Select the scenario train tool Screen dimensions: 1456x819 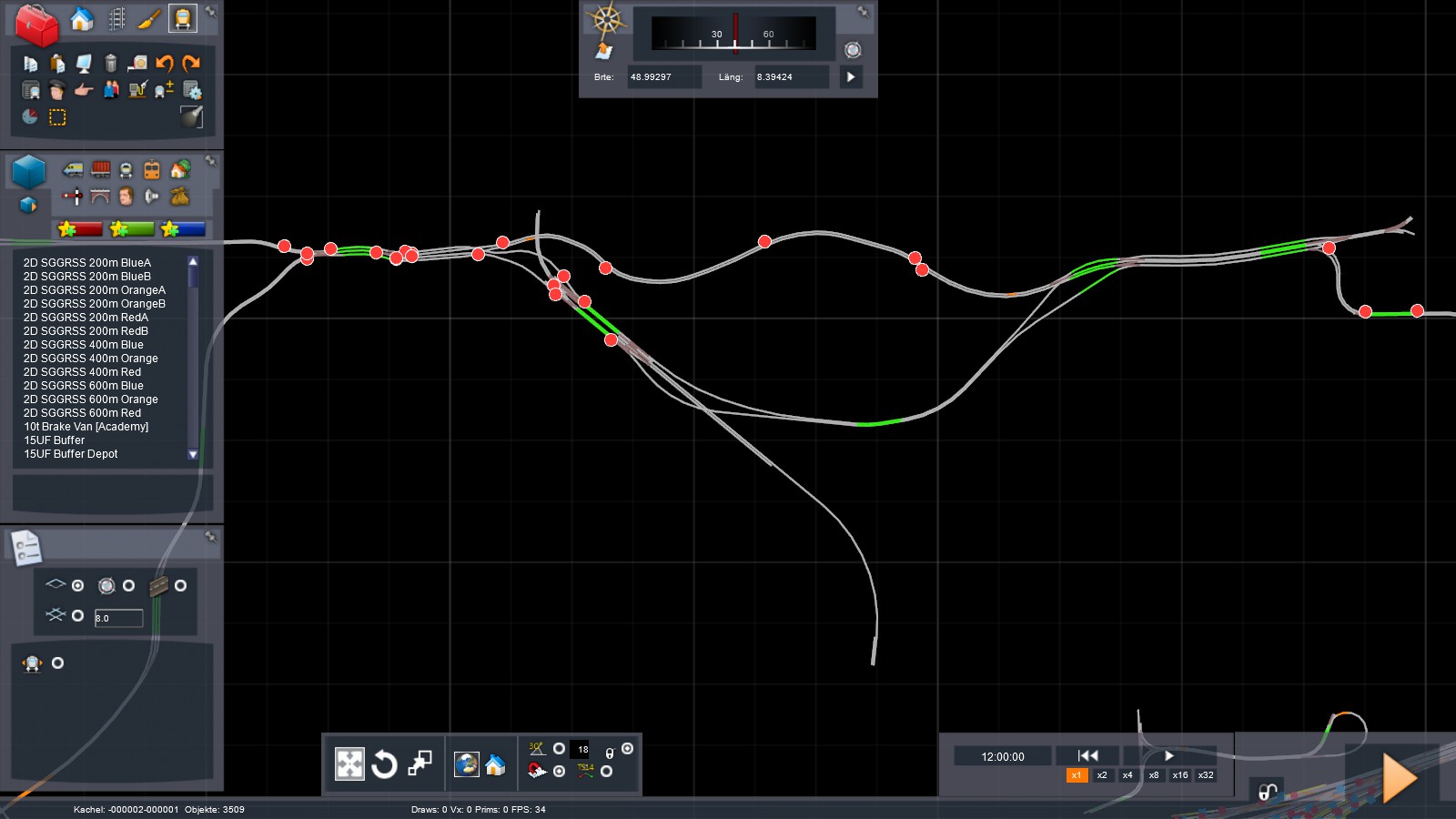point(182,18)
